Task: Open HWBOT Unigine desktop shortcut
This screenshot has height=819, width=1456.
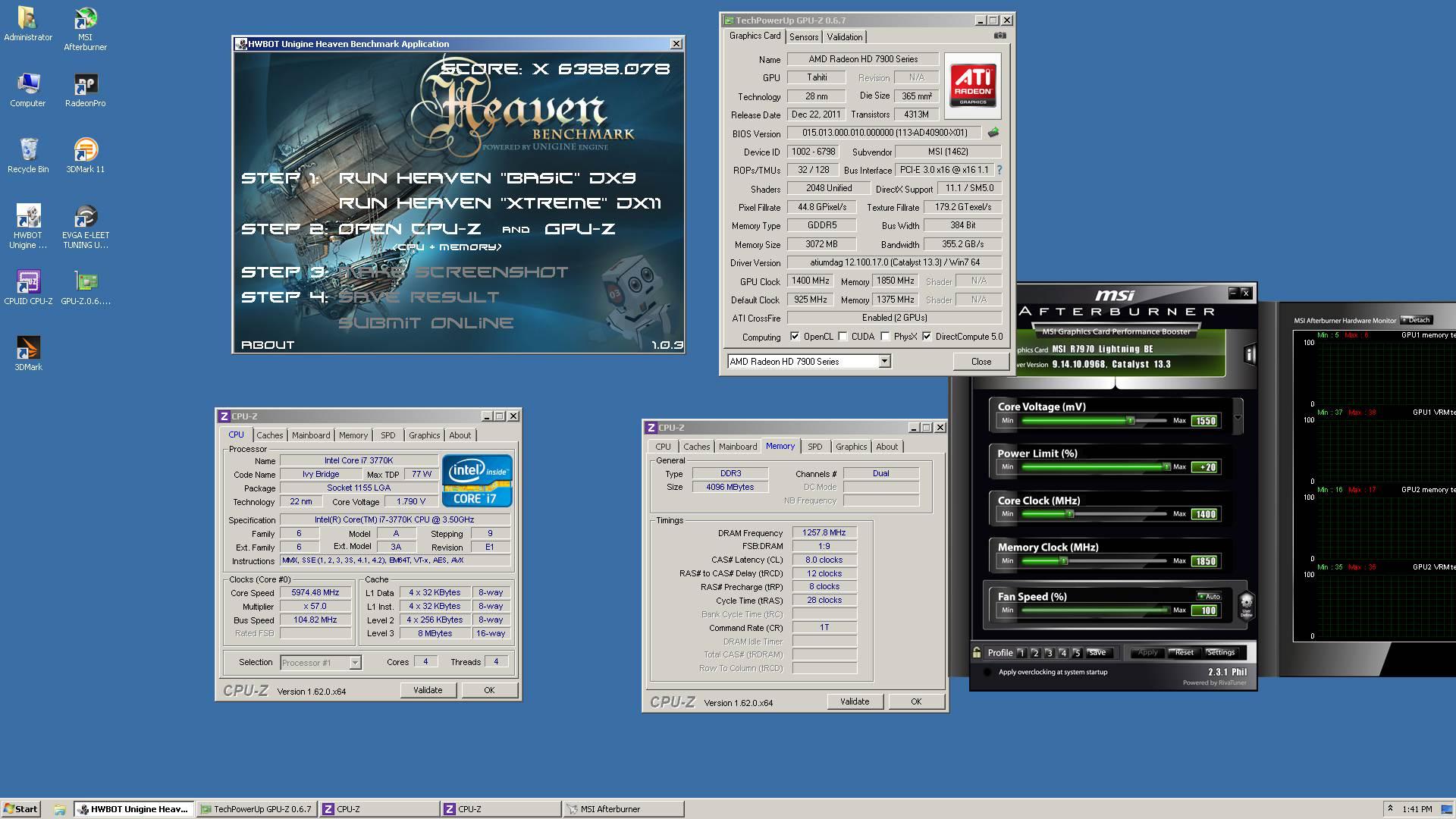Action: click(28, 226)
